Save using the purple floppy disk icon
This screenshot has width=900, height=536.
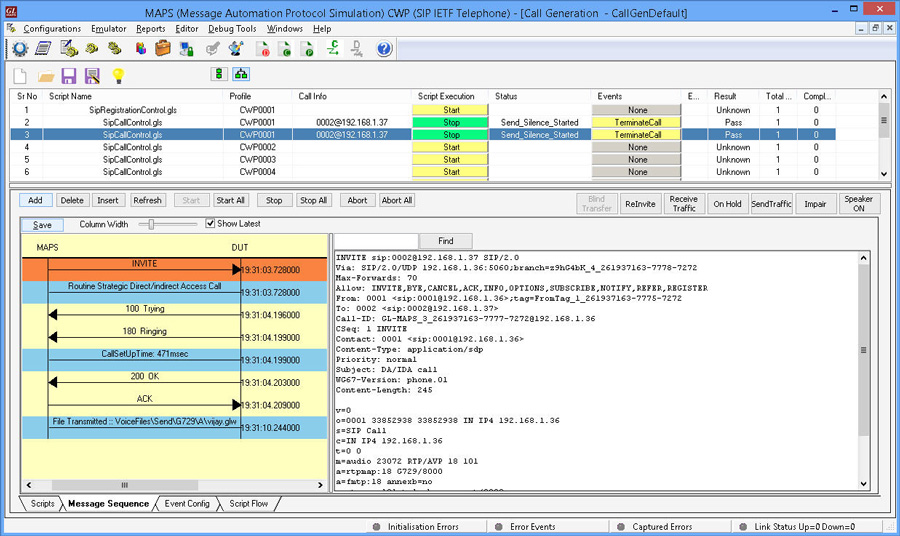(69, 75)
